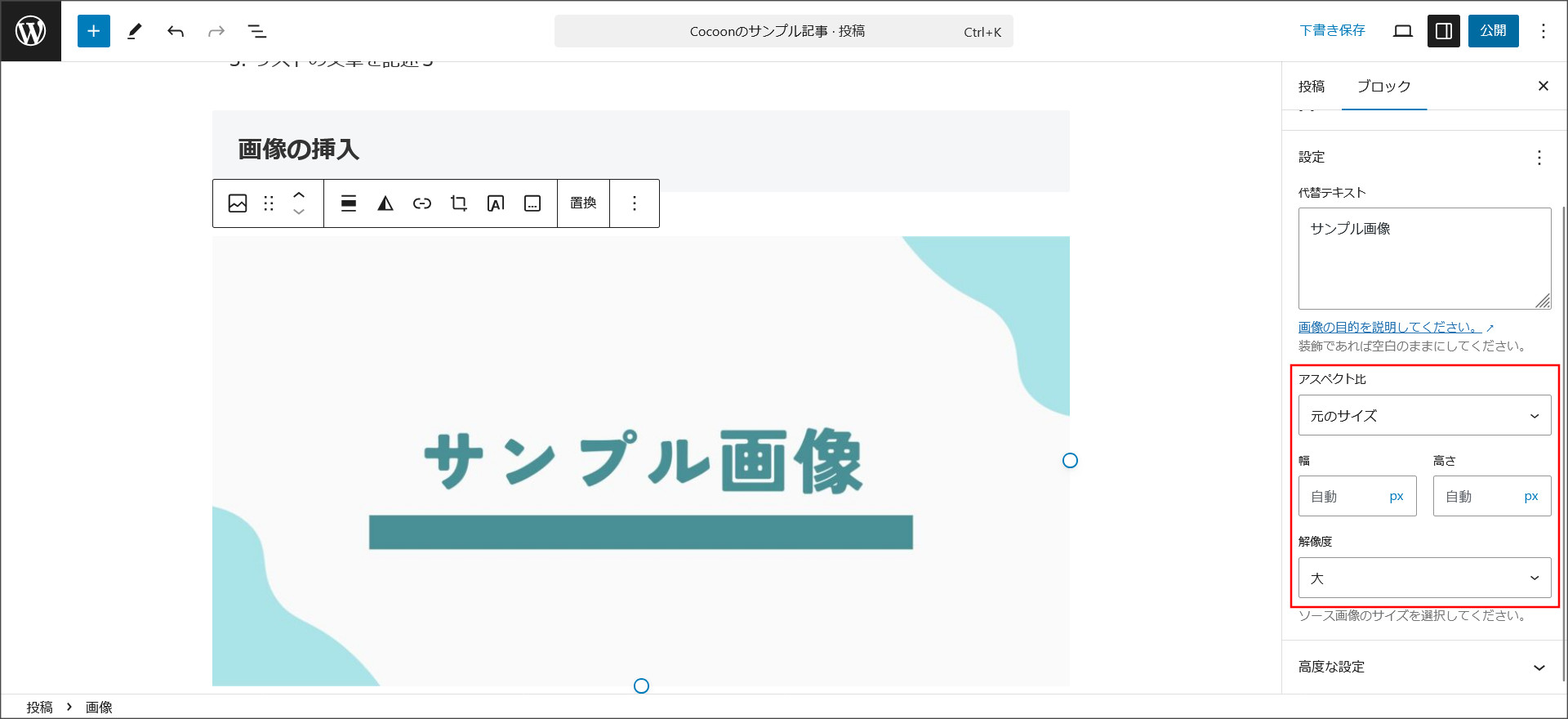The image size is (1568, 719).
Task: Open the image alignment control
Action: pos(349,203)
